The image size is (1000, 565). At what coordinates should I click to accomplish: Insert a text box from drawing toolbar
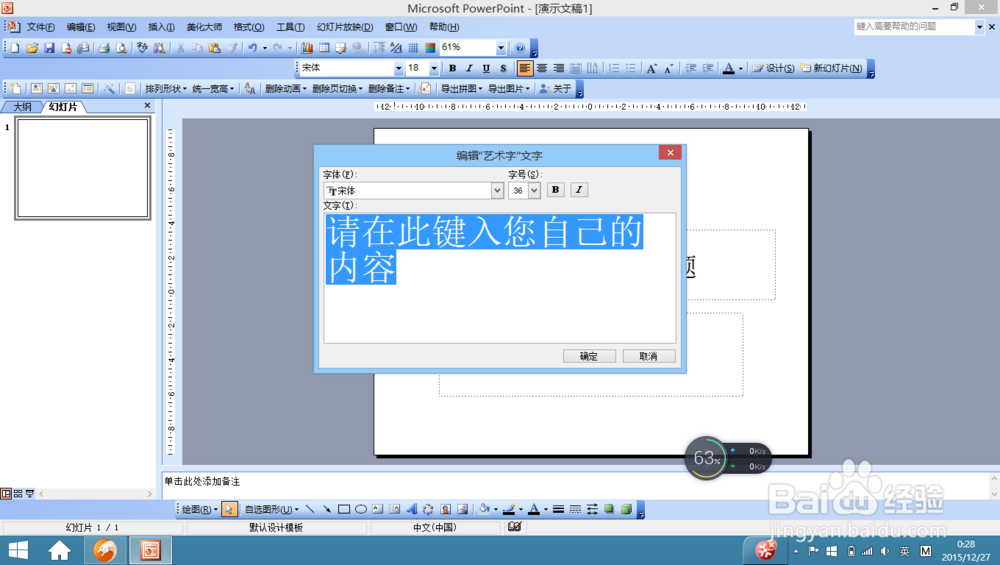[x=378, y=509]
